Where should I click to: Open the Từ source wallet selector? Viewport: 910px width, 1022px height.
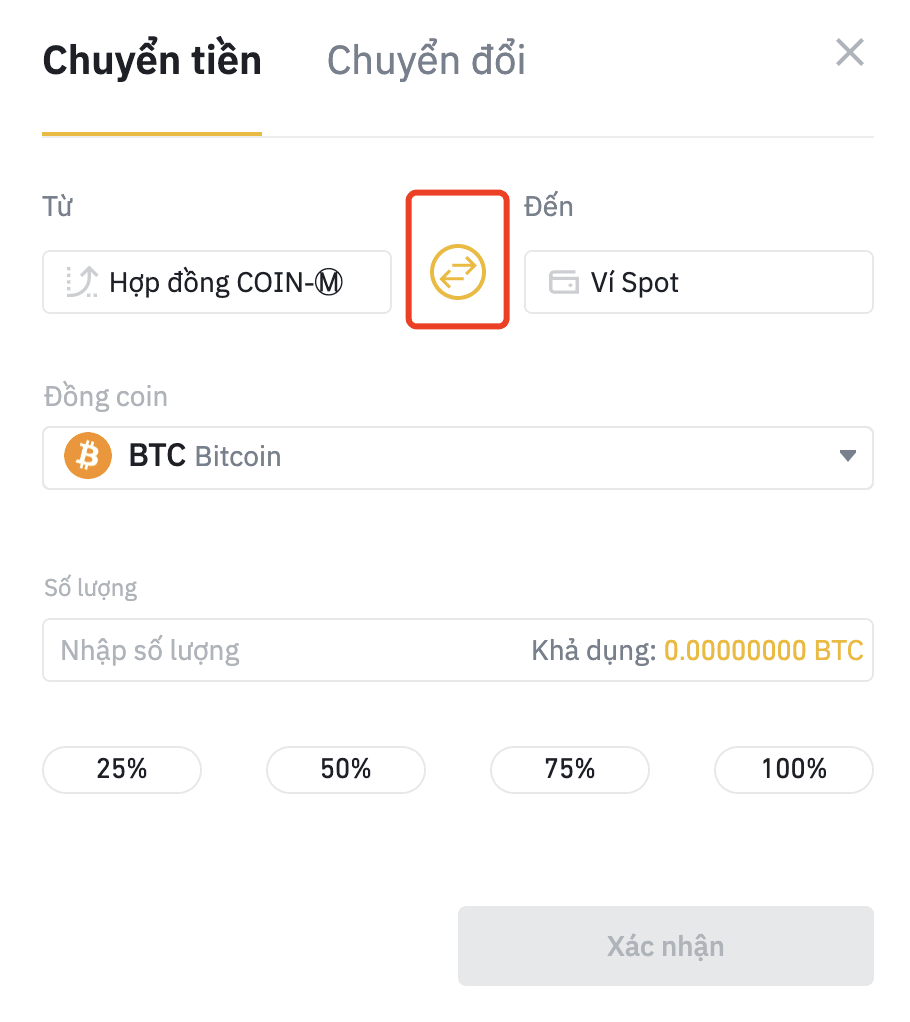click(217, 282)
